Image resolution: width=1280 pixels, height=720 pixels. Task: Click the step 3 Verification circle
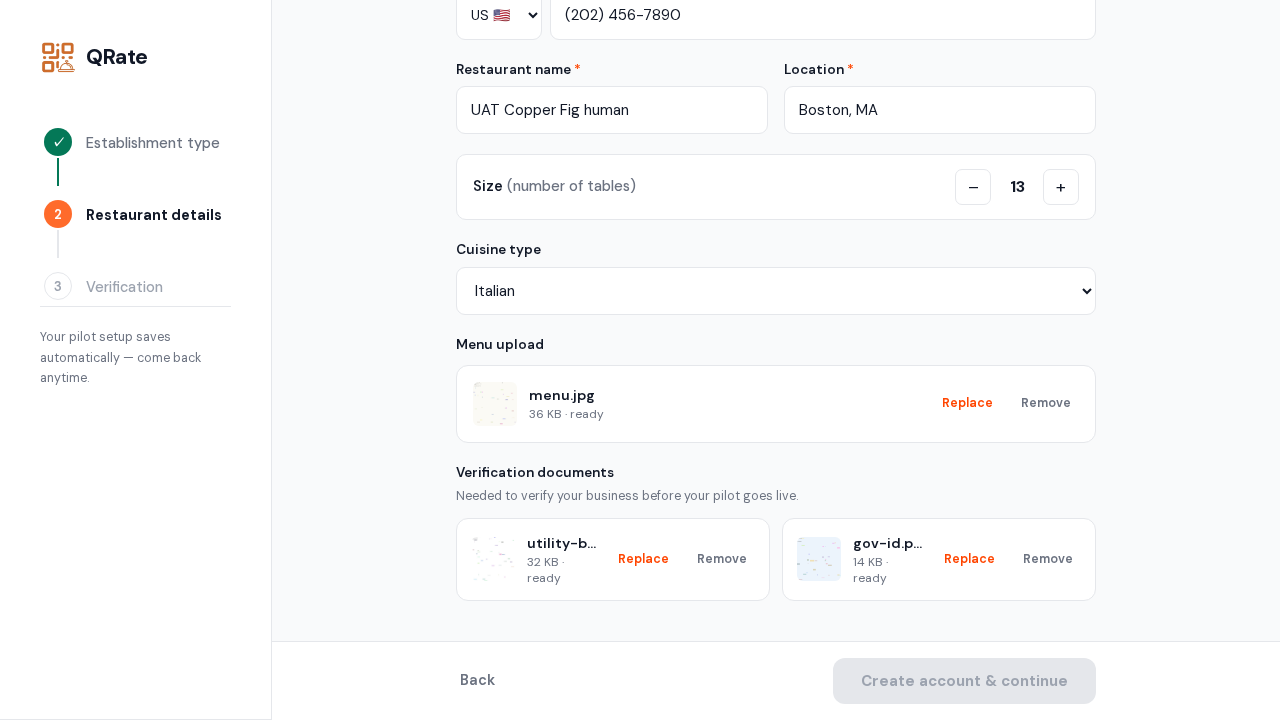(x=58, y=286)
